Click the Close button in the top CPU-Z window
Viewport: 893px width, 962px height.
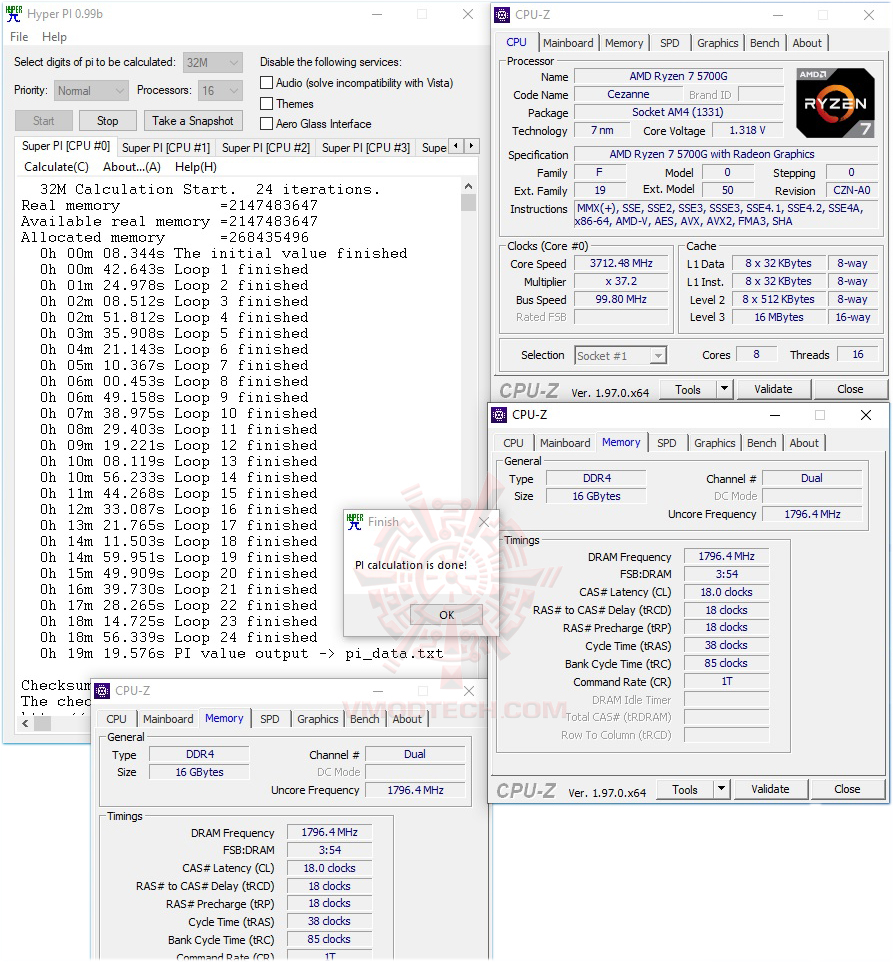(x=849, y=389)
